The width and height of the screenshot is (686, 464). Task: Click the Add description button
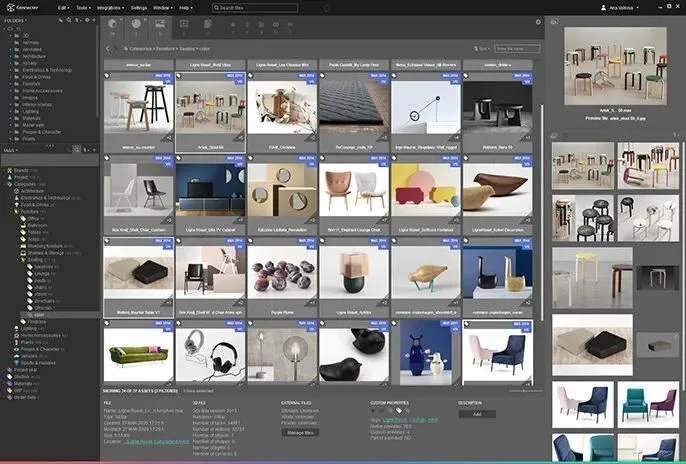(477, 413)
